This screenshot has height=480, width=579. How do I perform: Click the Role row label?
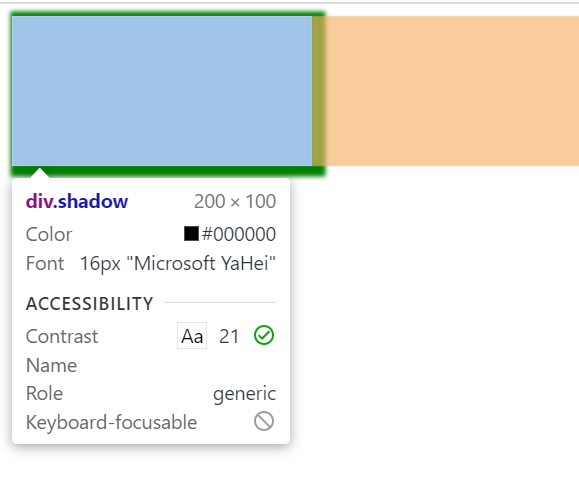44,394
